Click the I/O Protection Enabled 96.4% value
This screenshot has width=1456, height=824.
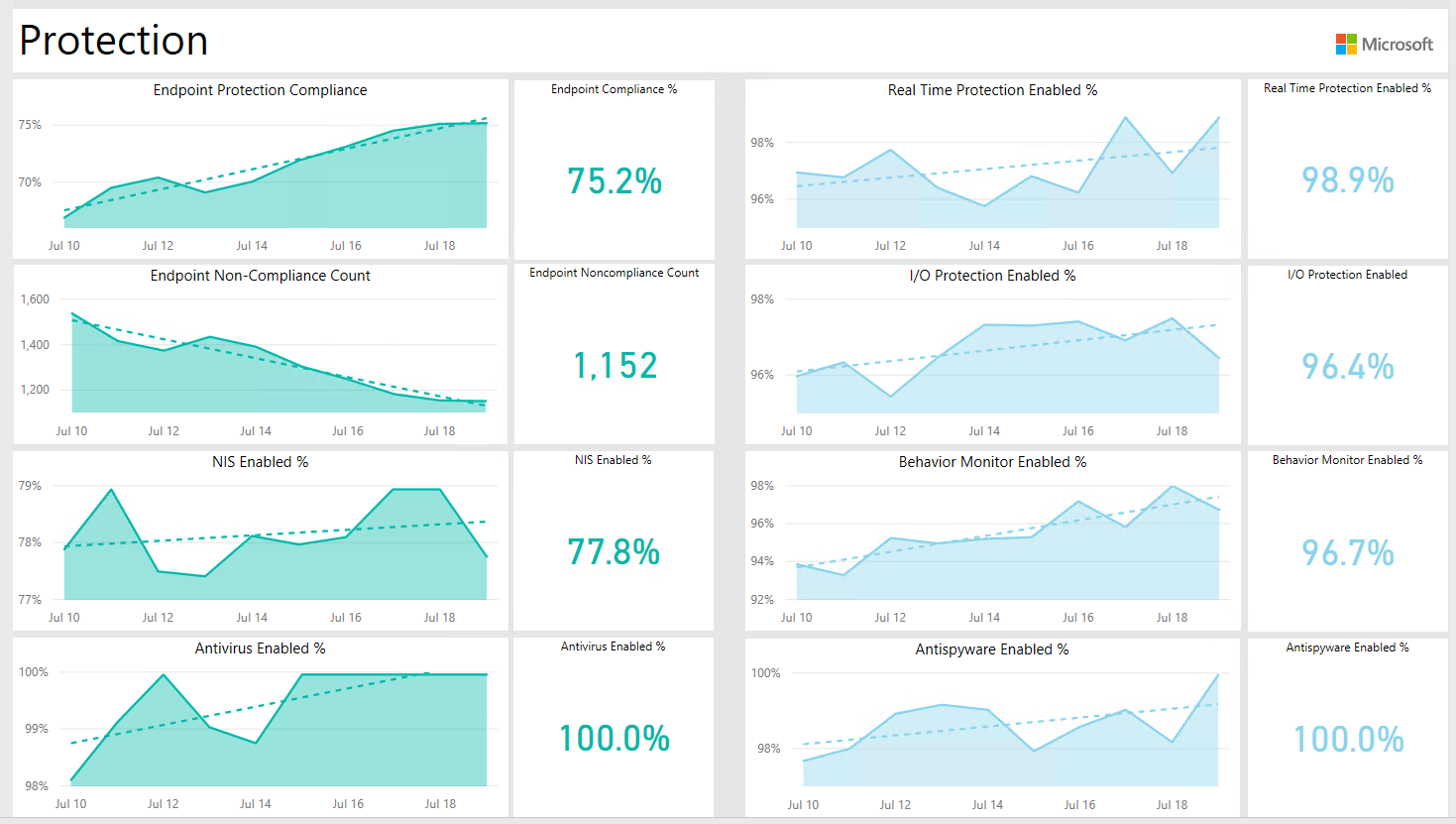click(x=1347, y=367)
